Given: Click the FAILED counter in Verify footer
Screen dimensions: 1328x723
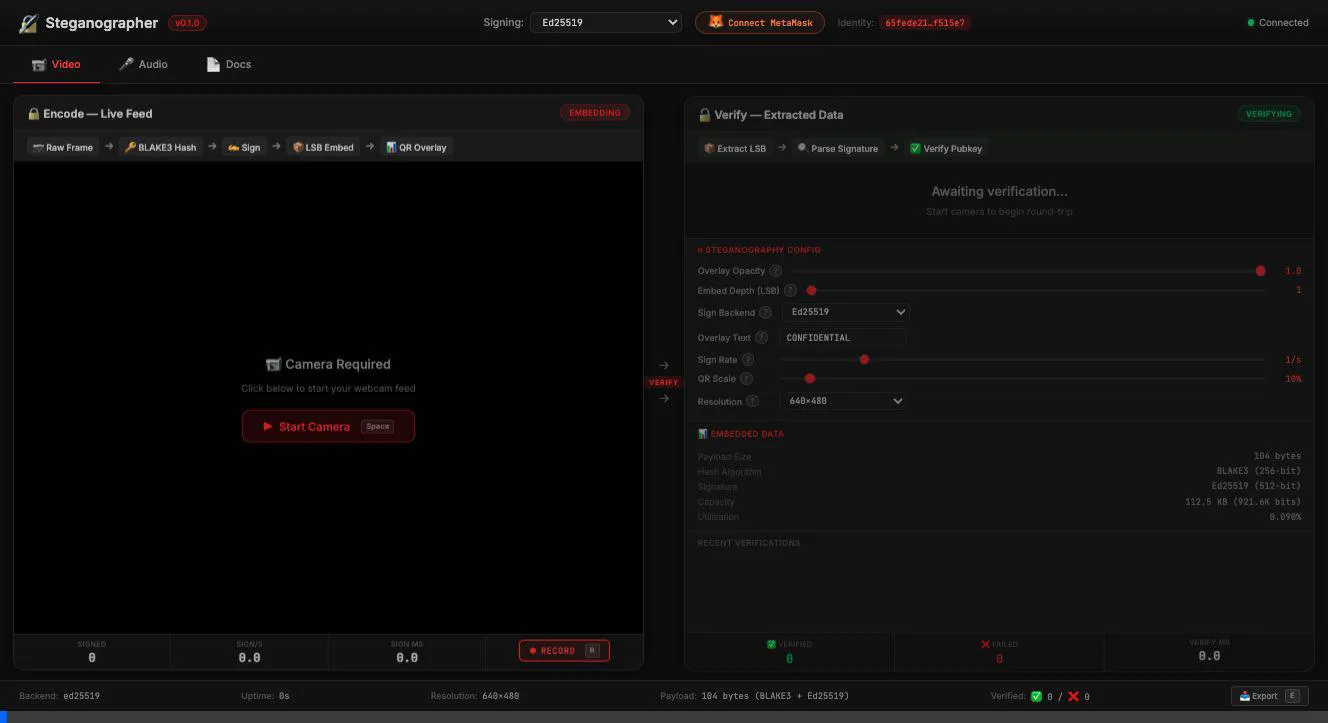Looking at the screenshot, I should tap(999, 652).
